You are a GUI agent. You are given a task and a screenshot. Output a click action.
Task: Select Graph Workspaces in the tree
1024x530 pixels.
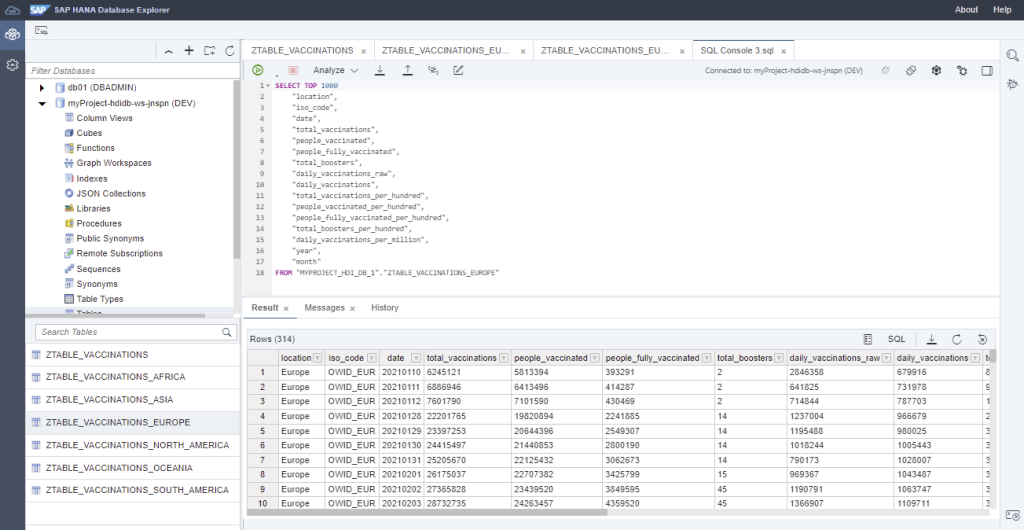pyautogui.click(x=114, y=163)
